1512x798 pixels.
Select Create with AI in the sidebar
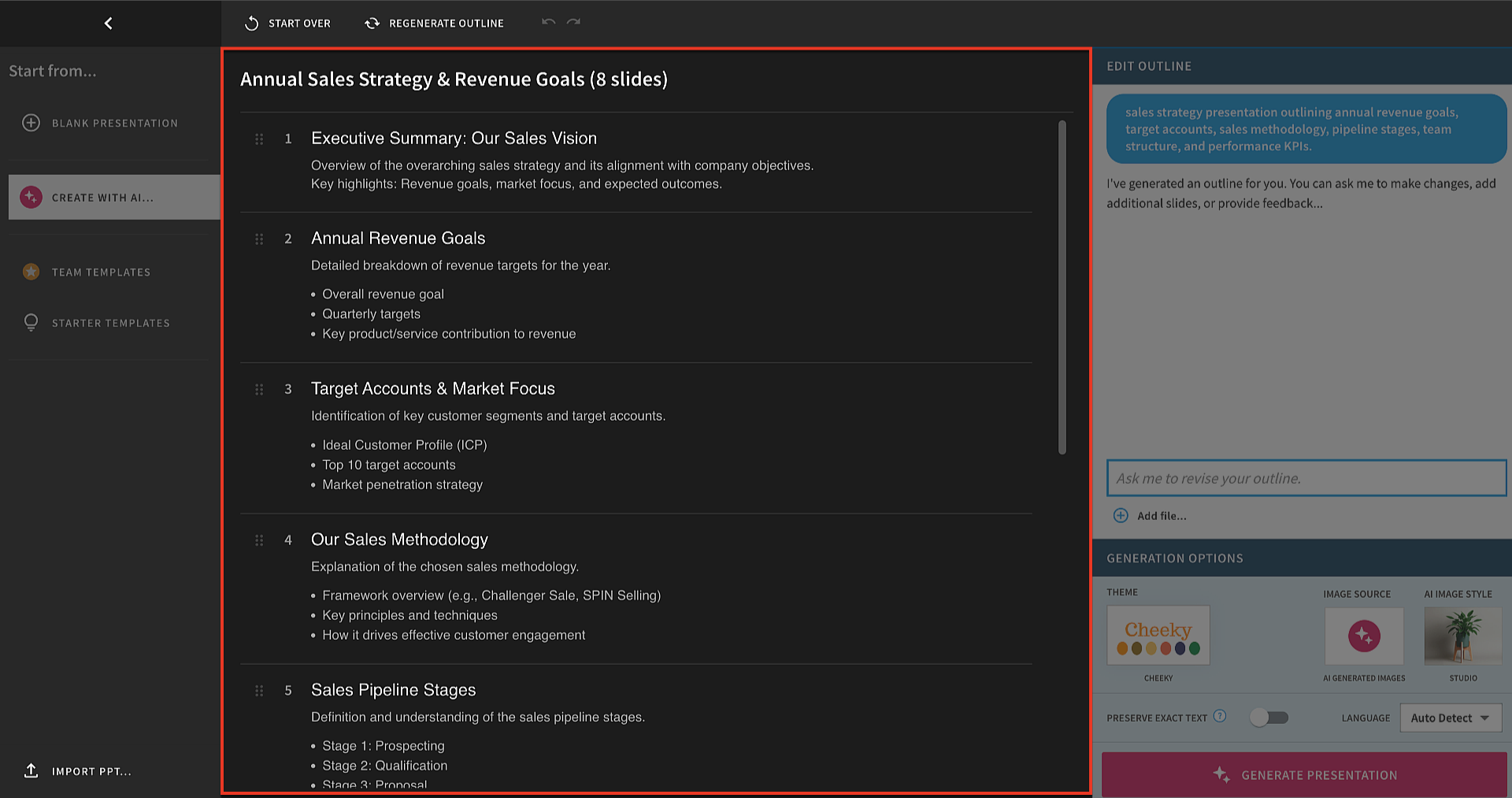(x=114, y=197)
